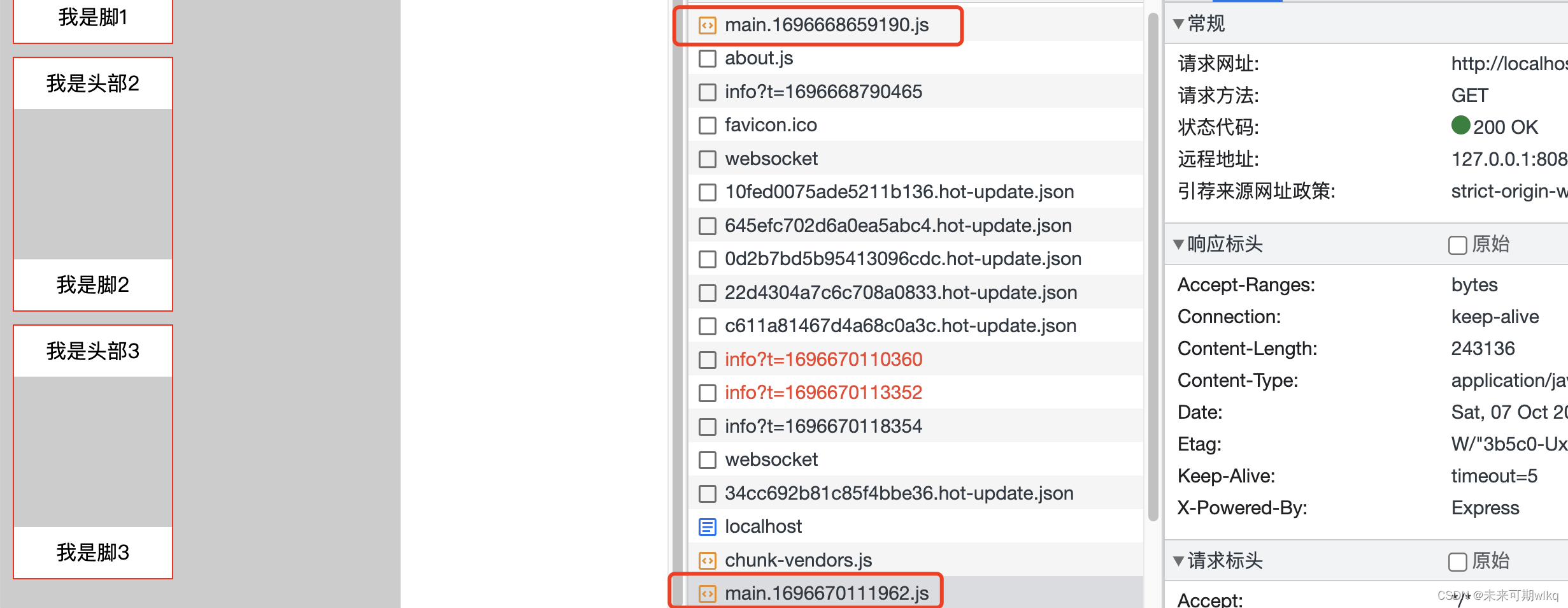Collapse the 常规 section
Viewport: 1568px width, 608px height.
(x=1178, y=24)
